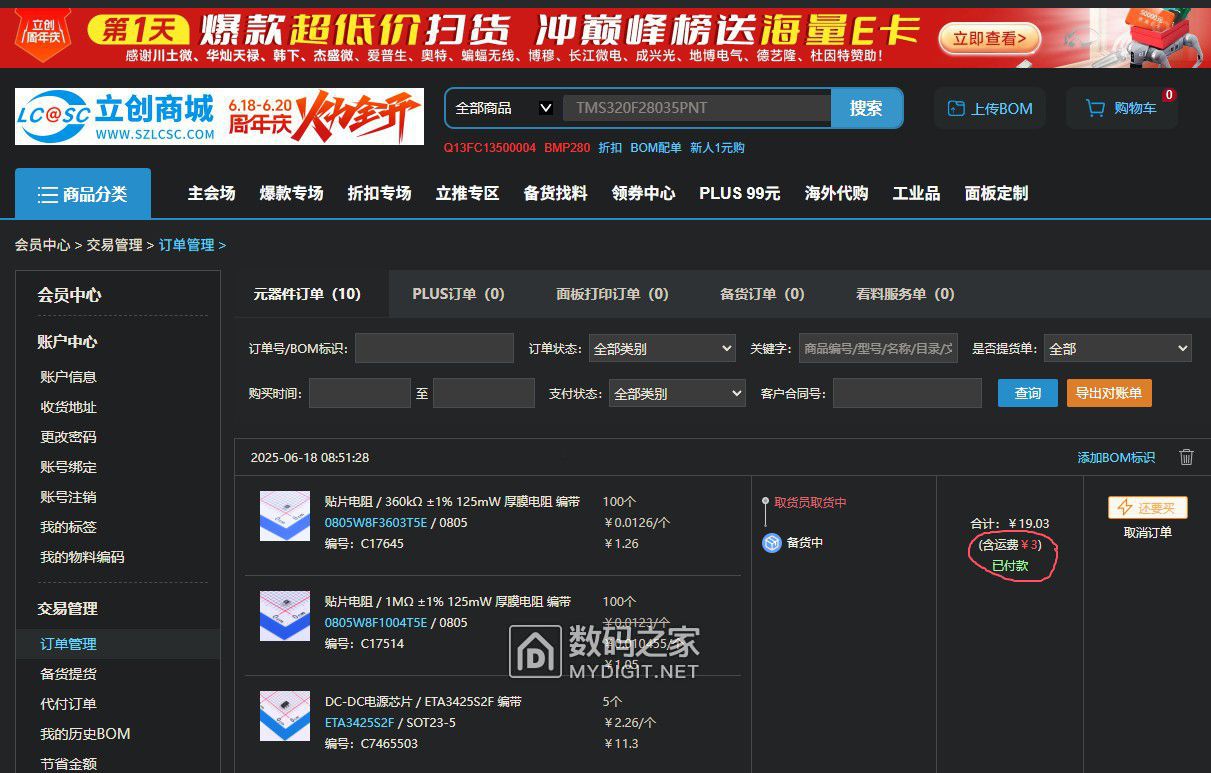Click the LCSC 立创商城 logo
1211x773 pixels.
click(x=115, y=116)
